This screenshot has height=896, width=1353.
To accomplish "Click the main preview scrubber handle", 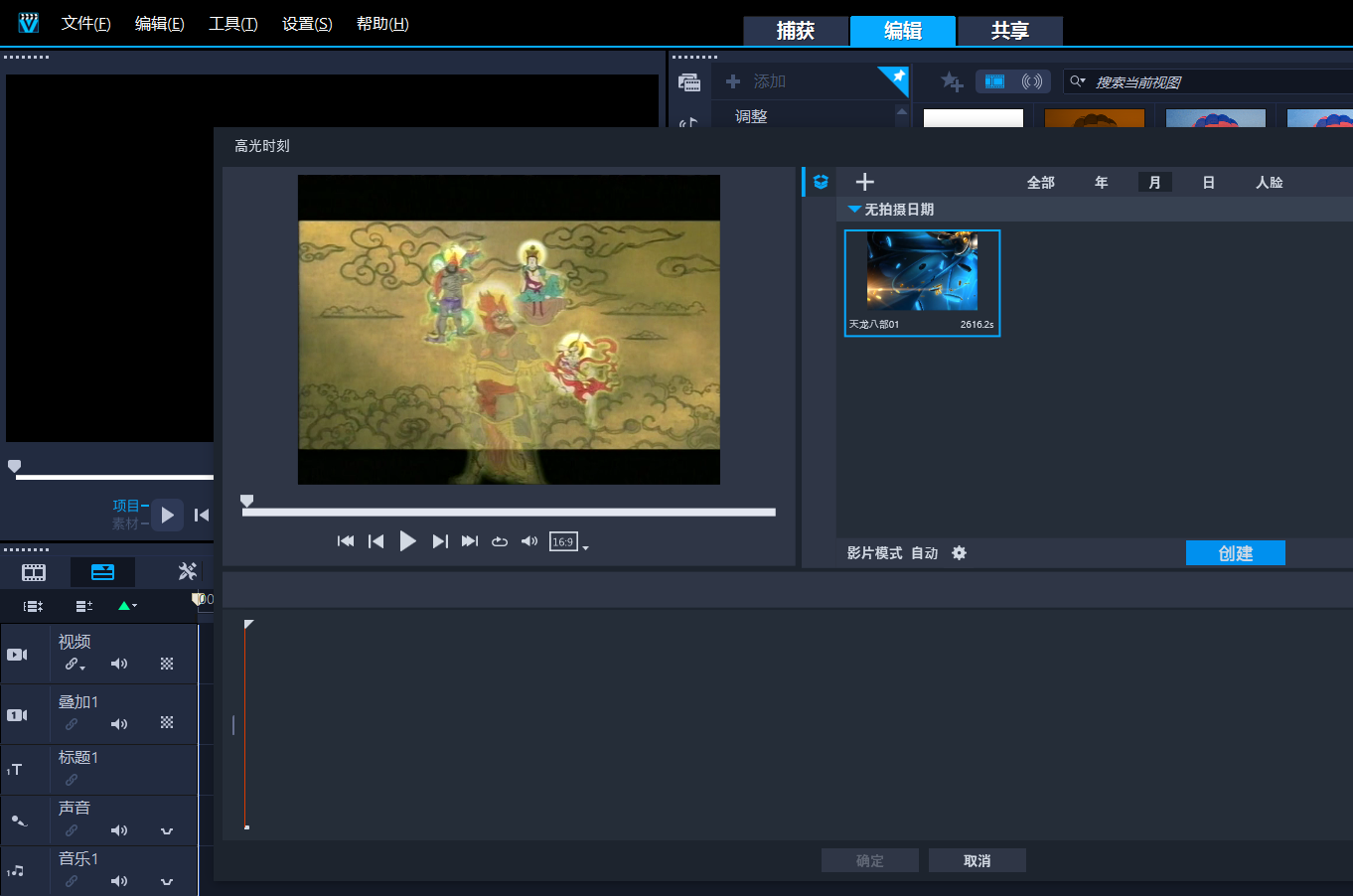I will (14, 466).
